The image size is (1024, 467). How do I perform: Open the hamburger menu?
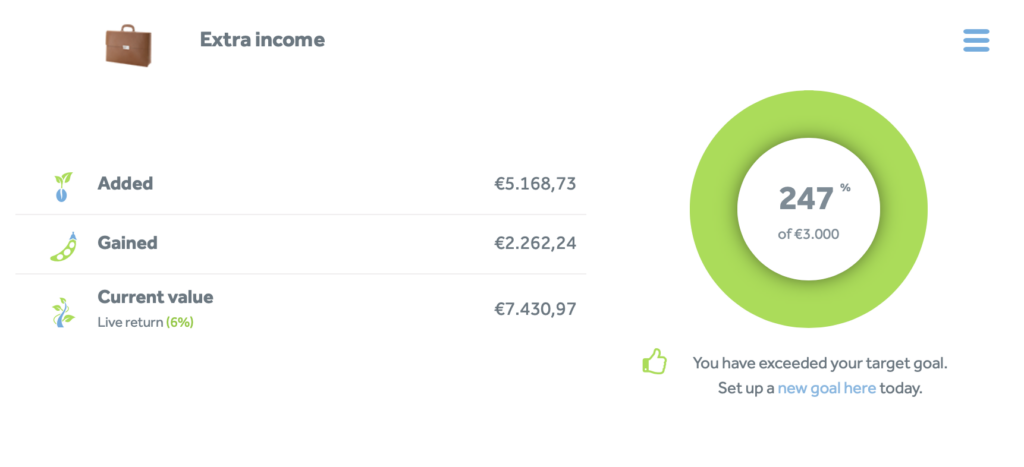pyautogui.click(x=976, y=40)
